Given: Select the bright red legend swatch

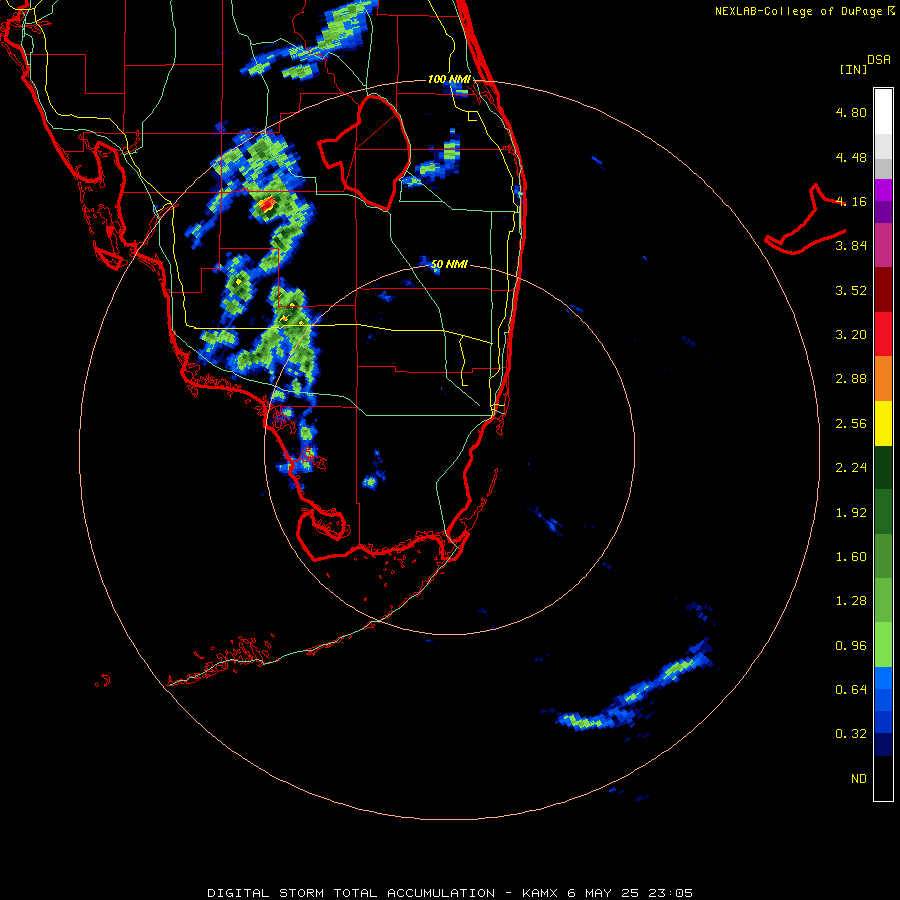Looking at the screenshot, I should [x=883, y=334].
